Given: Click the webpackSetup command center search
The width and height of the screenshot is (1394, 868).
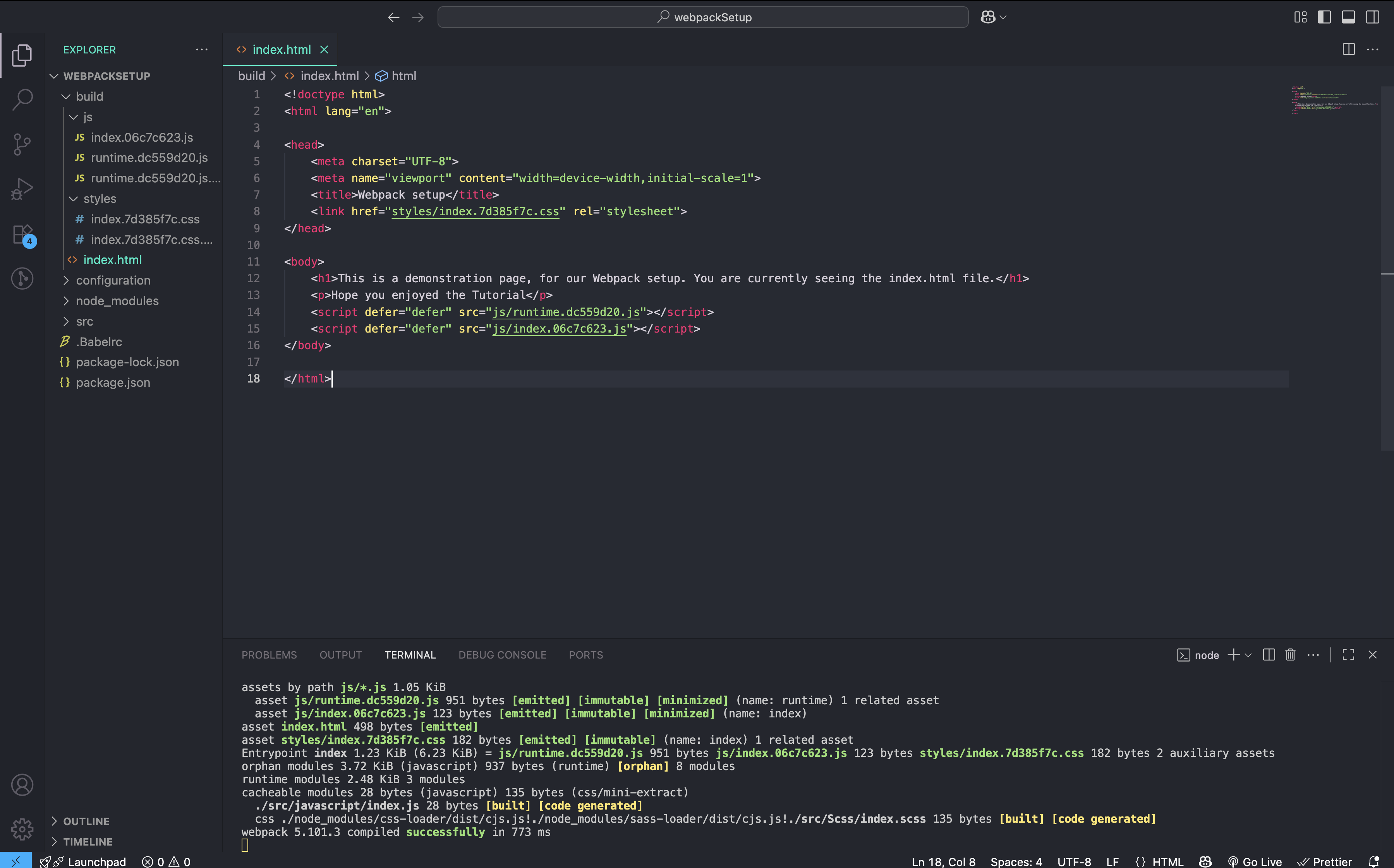Looking at the screenshot, I should click(x=703, y=17).
